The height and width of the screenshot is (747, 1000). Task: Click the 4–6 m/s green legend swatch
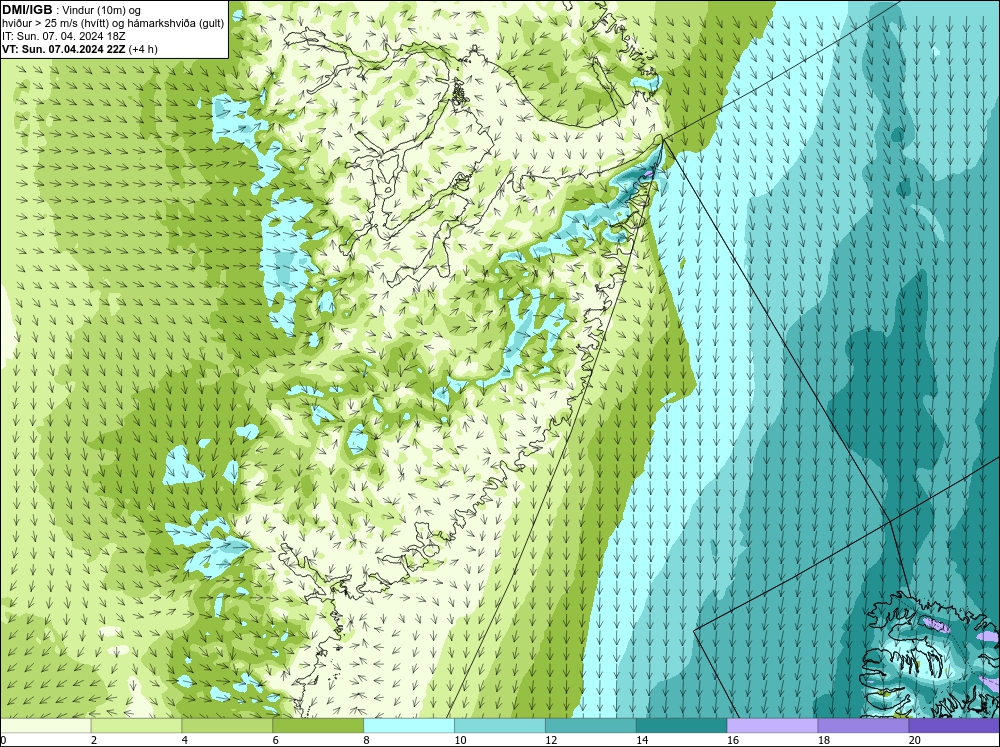click(227, 726)
